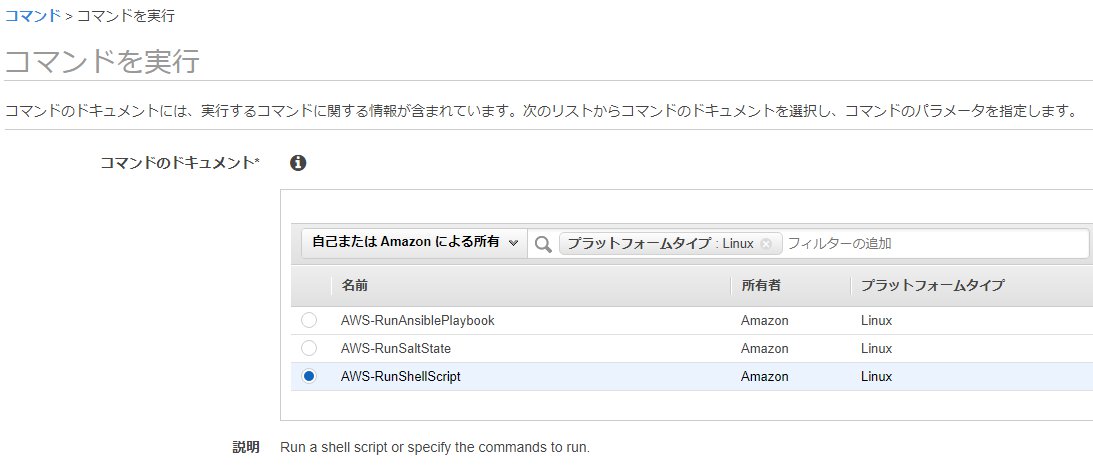Sort by the 名前 column header
The height and width of the screenshot is (465, 1093).
coord(355,286)
